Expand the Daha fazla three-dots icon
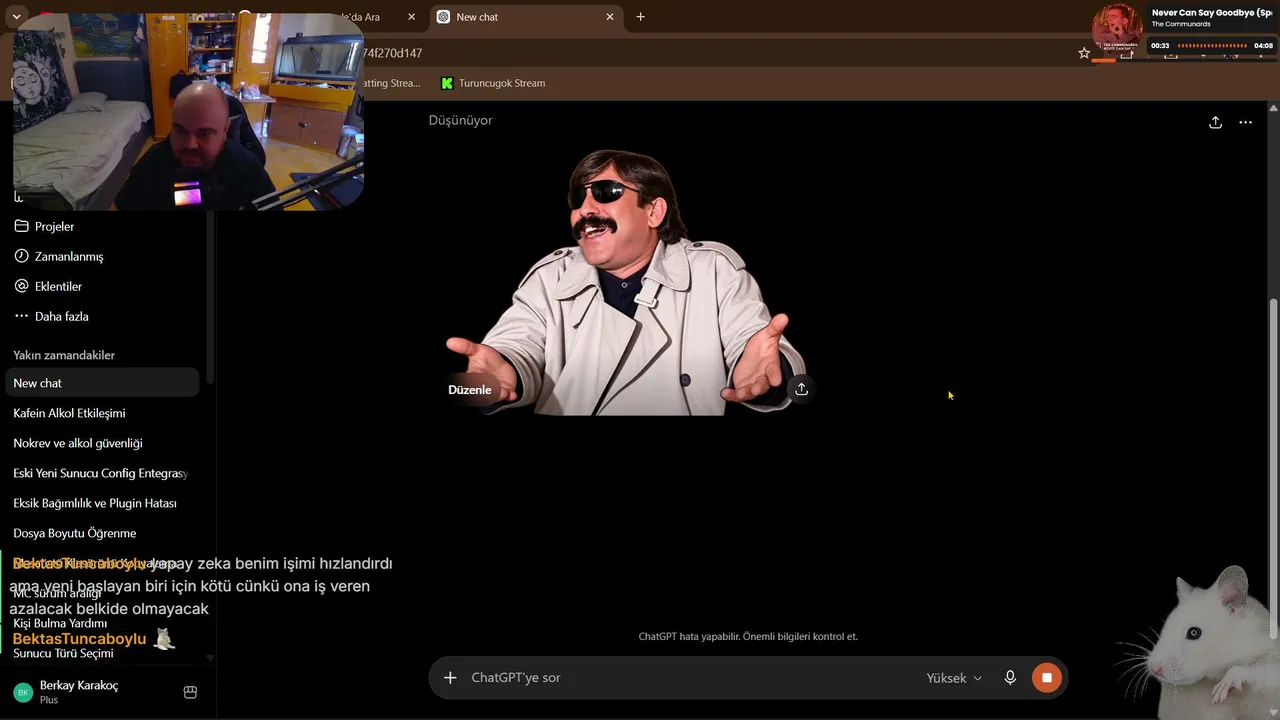The height and width of the screenshot is (720, 1280). 21,316
